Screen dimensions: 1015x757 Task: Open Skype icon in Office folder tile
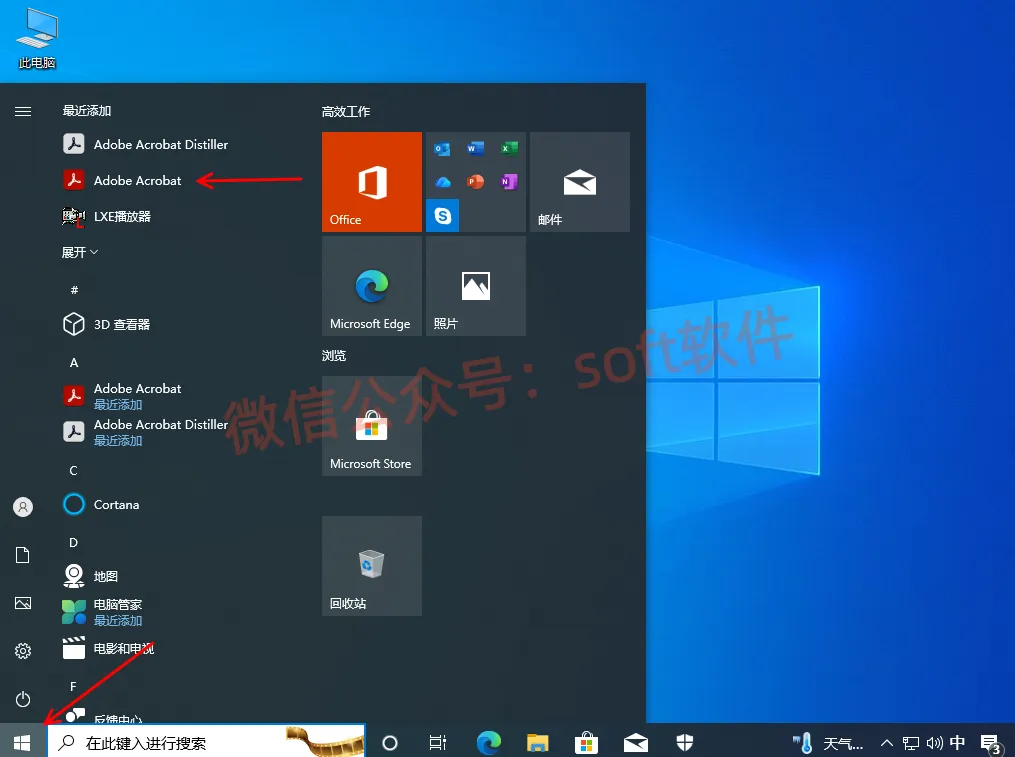(443, 216)
